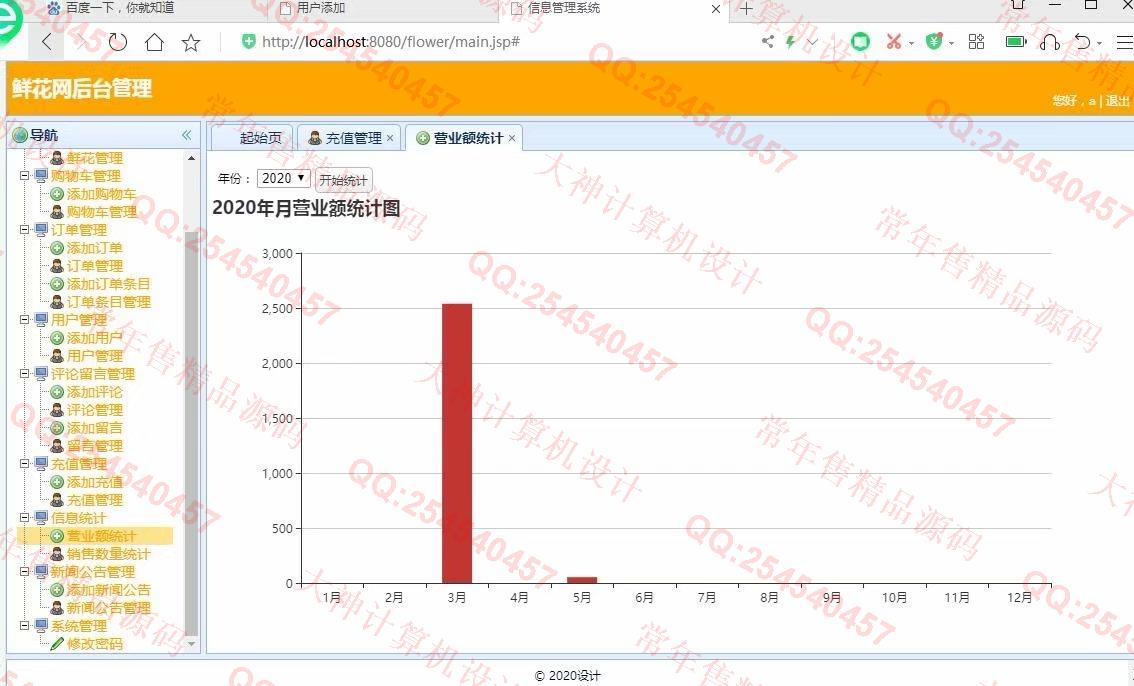Click the headphones icon in browser toolbar
This screenshot has width=1134, height=686.
[1049, 42]
